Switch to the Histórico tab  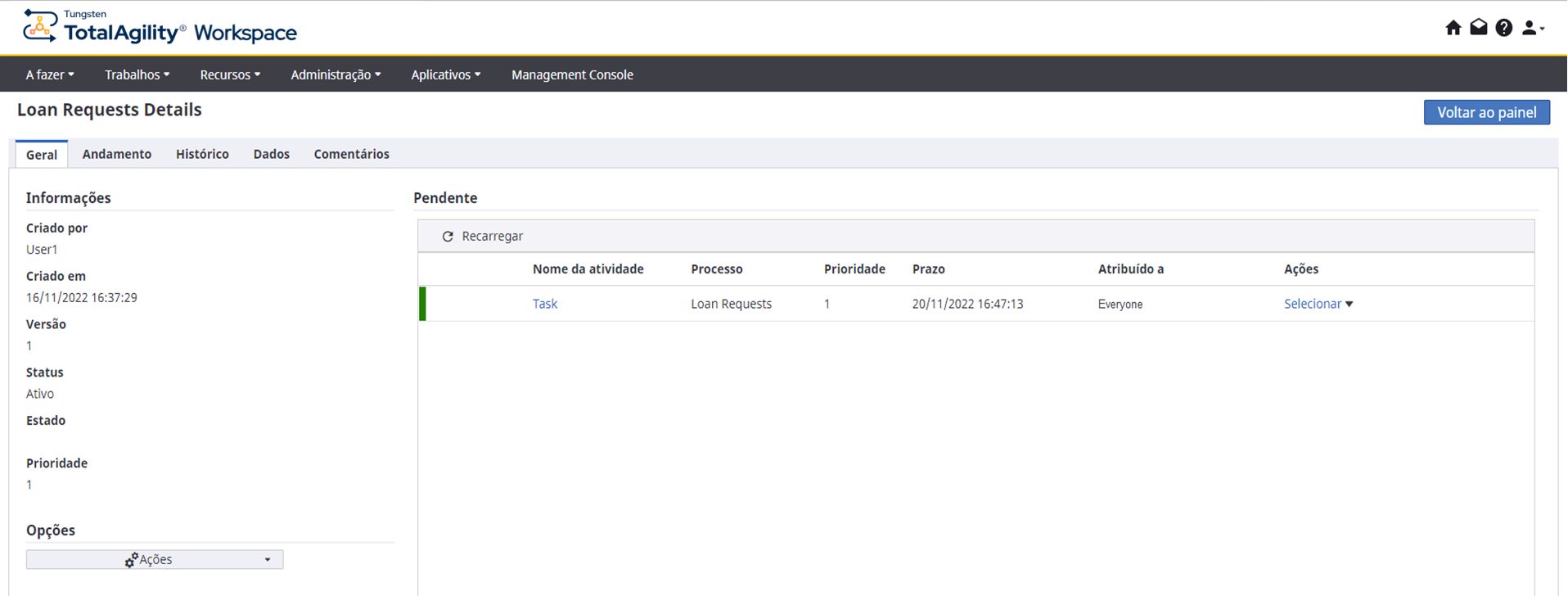click(x=202, y=154)
